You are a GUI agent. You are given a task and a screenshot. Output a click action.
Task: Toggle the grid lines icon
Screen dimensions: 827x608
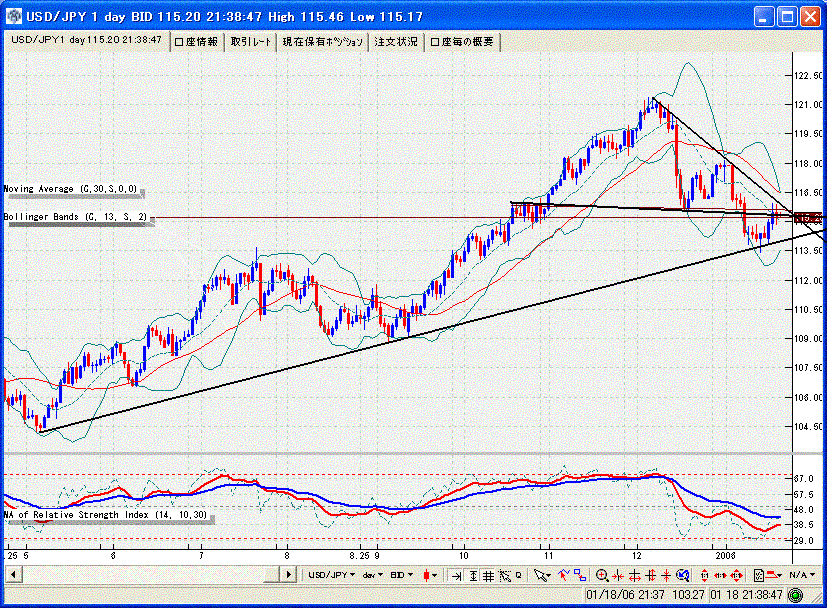[x=488, y=575]
